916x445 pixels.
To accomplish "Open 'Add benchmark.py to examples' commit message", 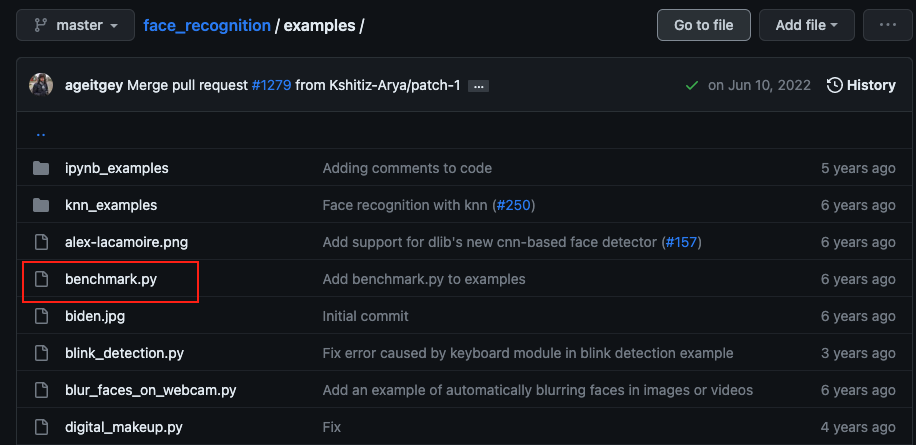I will pos(424,279).
